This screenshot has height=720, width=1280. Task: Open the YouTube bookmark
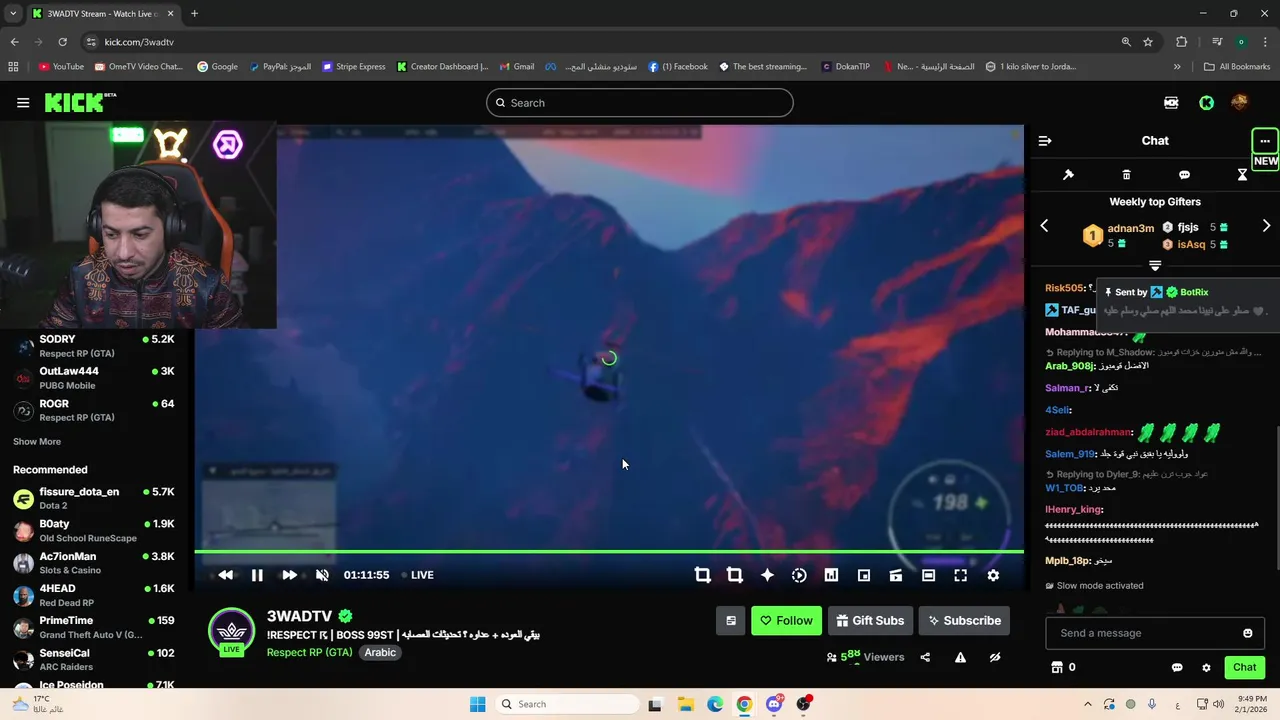[x=61, y=67]
